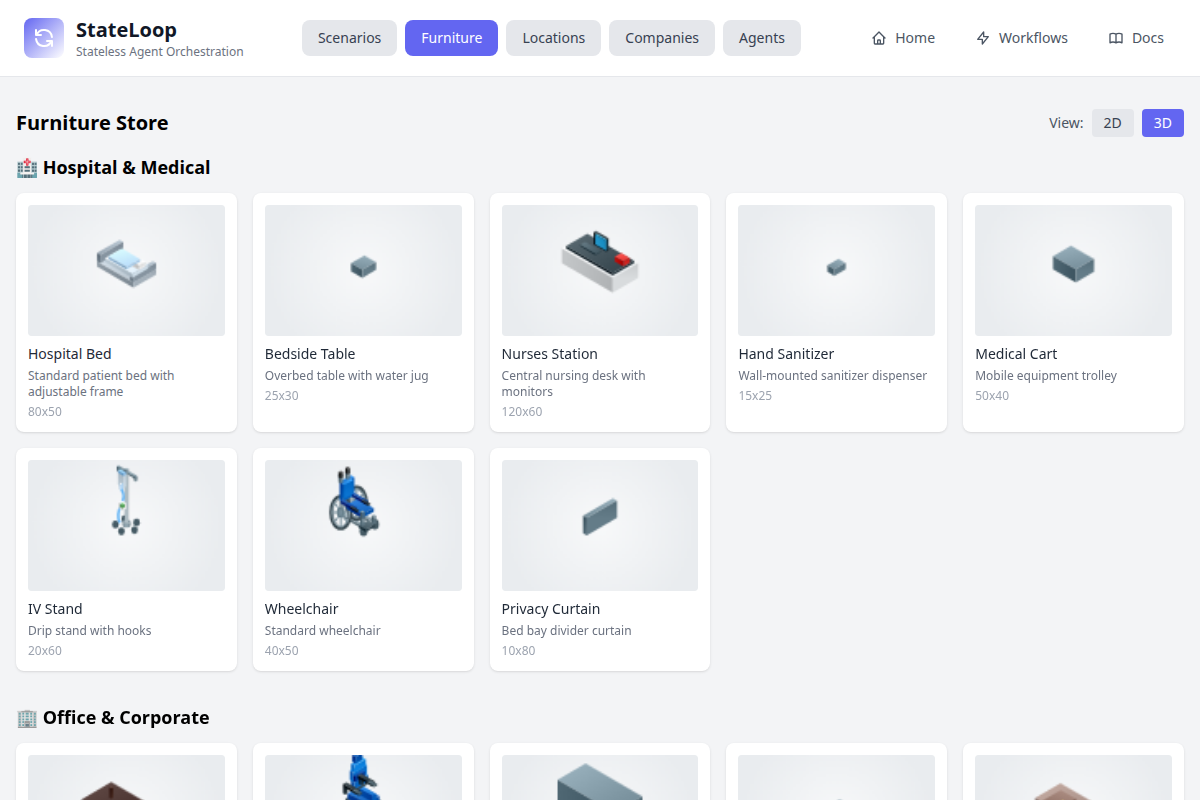Select the Furniture tab
1200x800 pixels.
451,38
